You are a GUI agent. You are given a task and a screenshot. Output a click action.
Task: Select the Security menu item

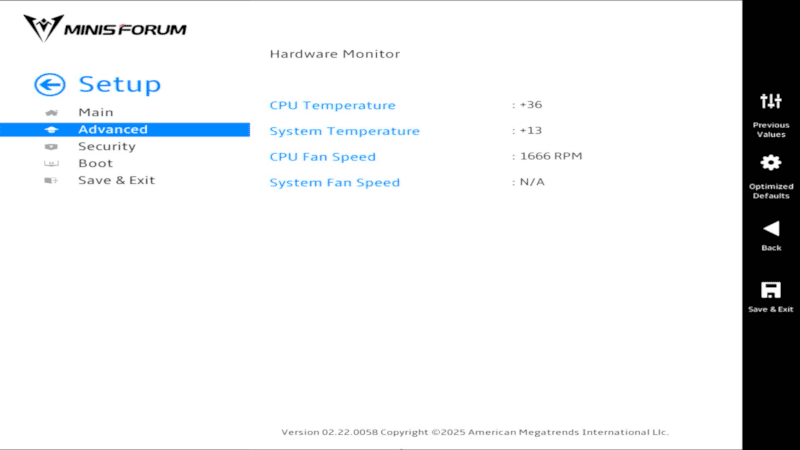[x=106, y=147]
